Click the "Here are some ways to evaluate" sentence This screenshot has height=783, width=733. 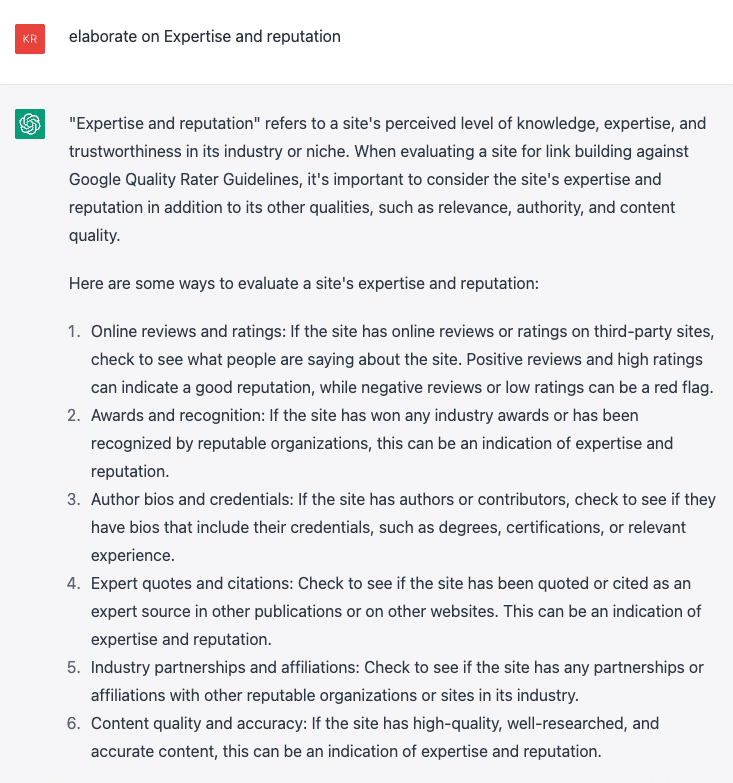click(x=304, y=283)
